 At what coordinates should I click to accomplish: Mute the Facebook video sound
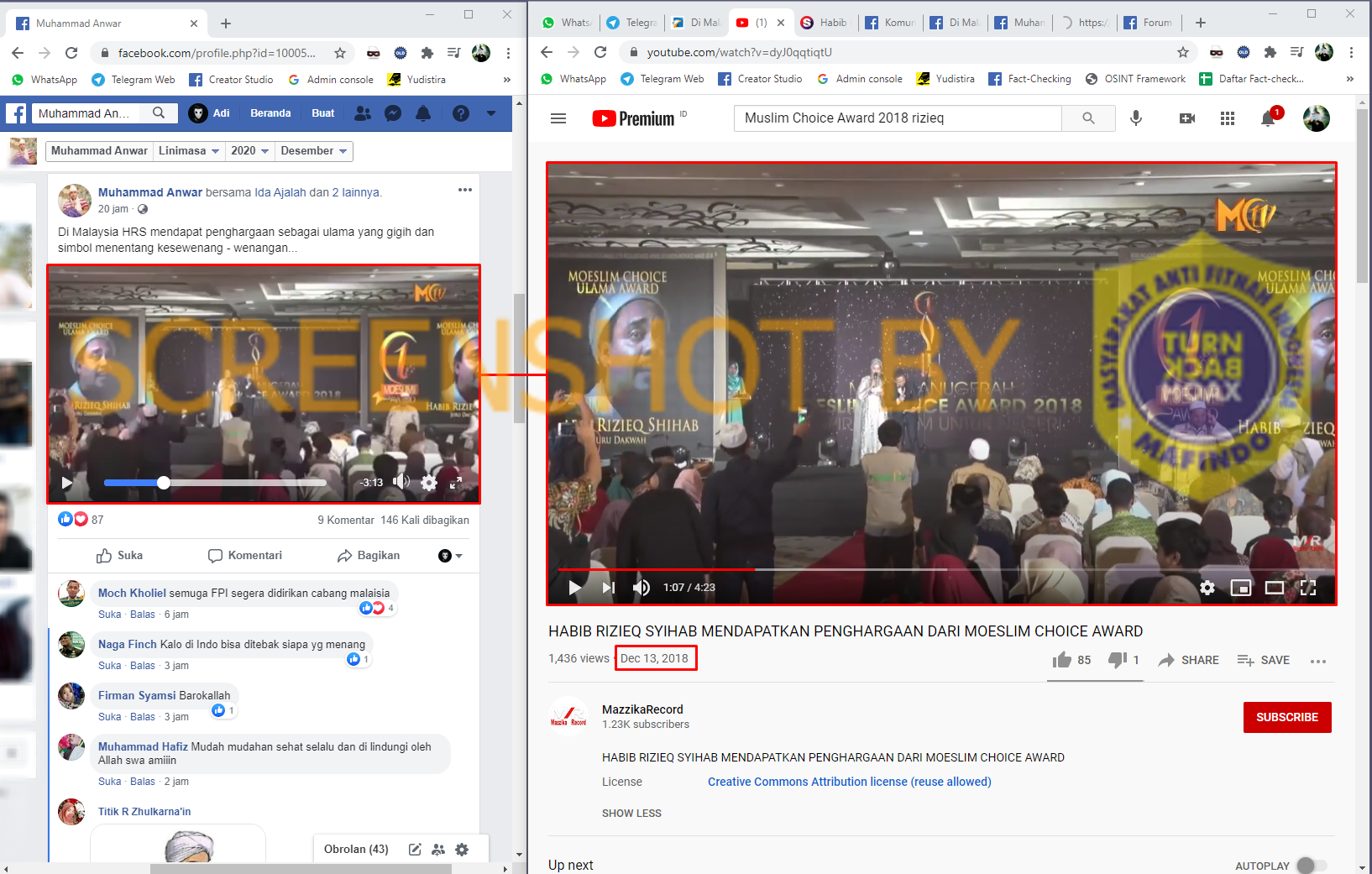click(401, 482)
